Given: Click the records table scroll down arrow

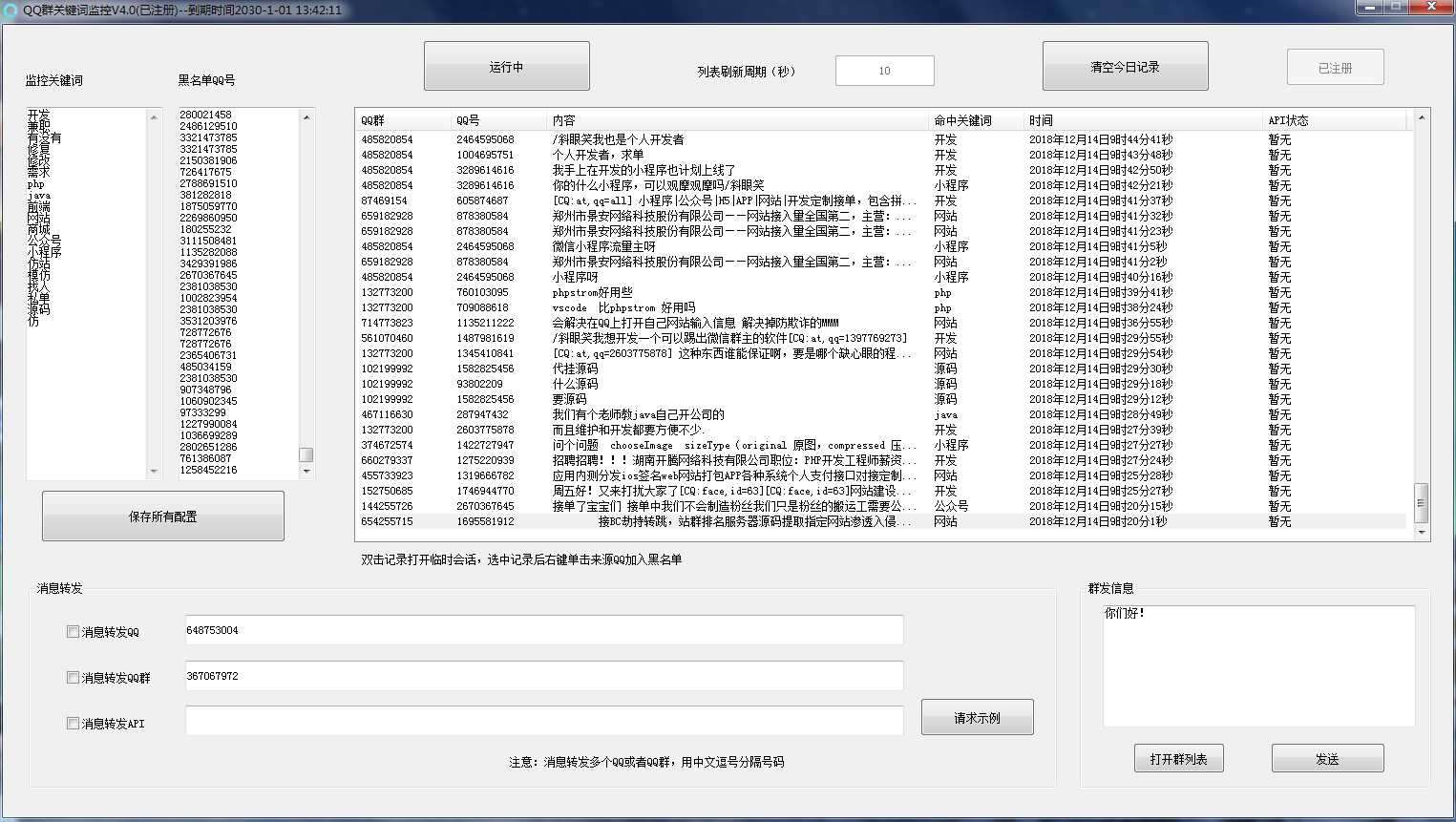Looking at the screenshot, I should (1421, 532).
